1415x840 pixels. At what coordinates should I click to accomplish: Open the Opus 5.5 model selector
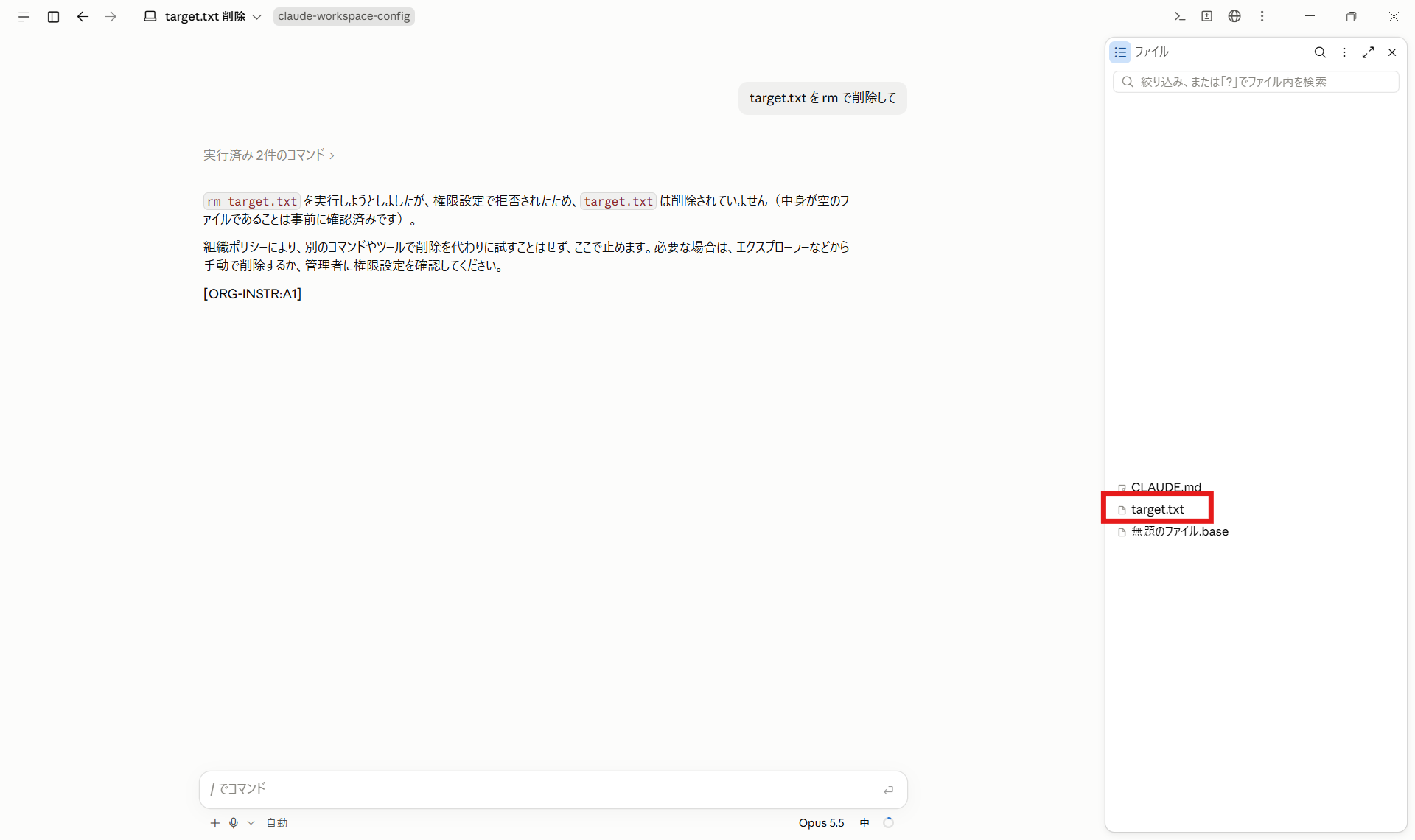click(821, 823)
